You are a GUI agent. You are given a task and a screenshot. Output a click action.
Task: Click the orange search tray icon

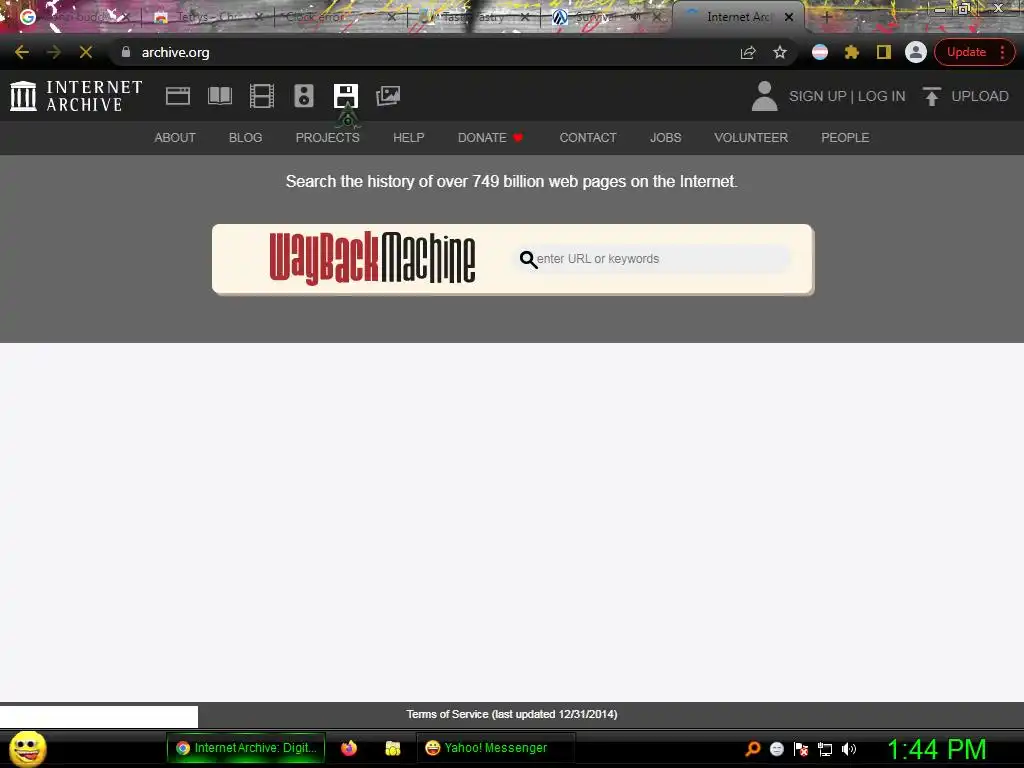pos(753,749)
